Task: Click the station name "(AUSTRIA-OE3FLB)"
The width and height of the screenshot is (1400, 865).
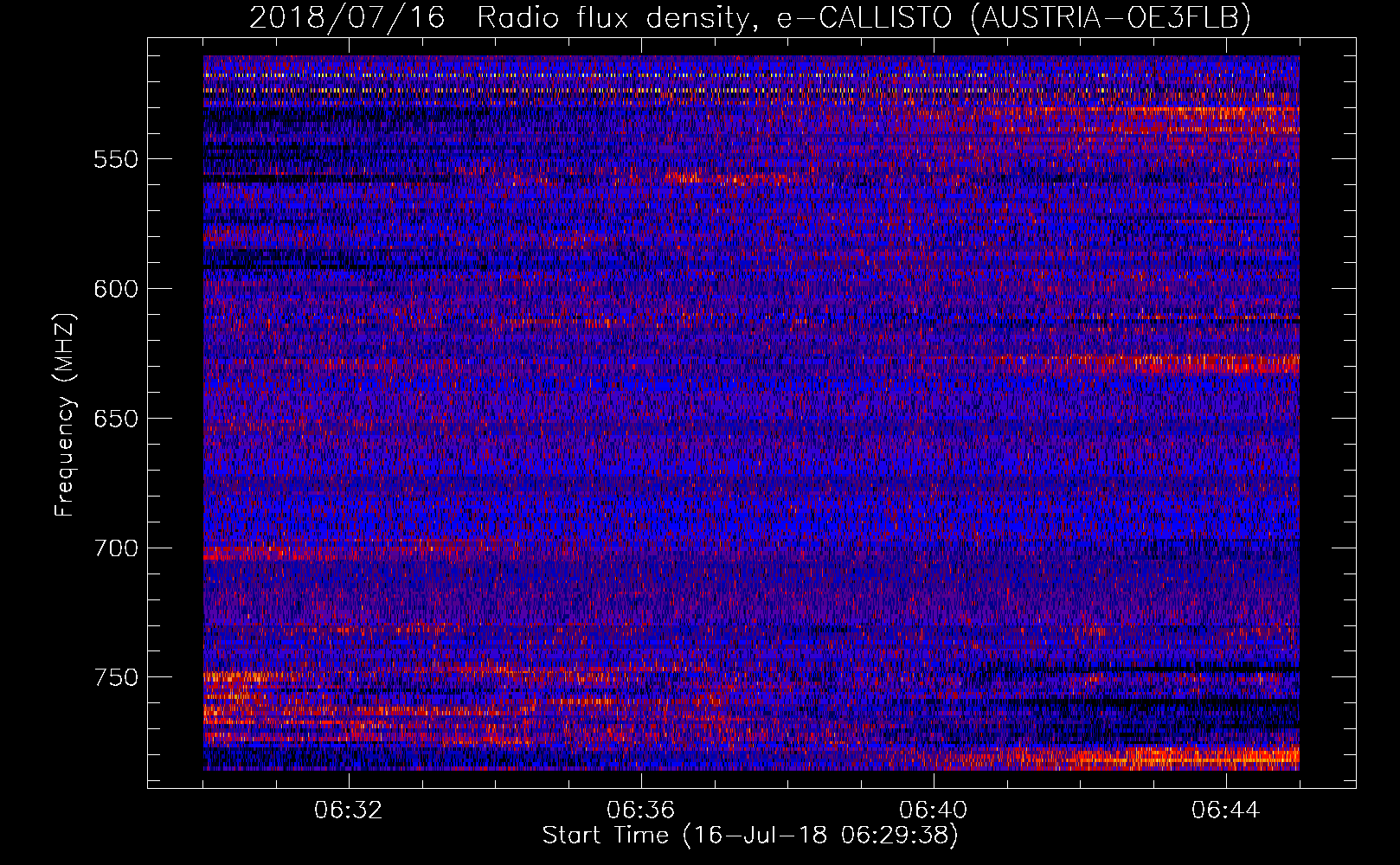Action: 1111,17
